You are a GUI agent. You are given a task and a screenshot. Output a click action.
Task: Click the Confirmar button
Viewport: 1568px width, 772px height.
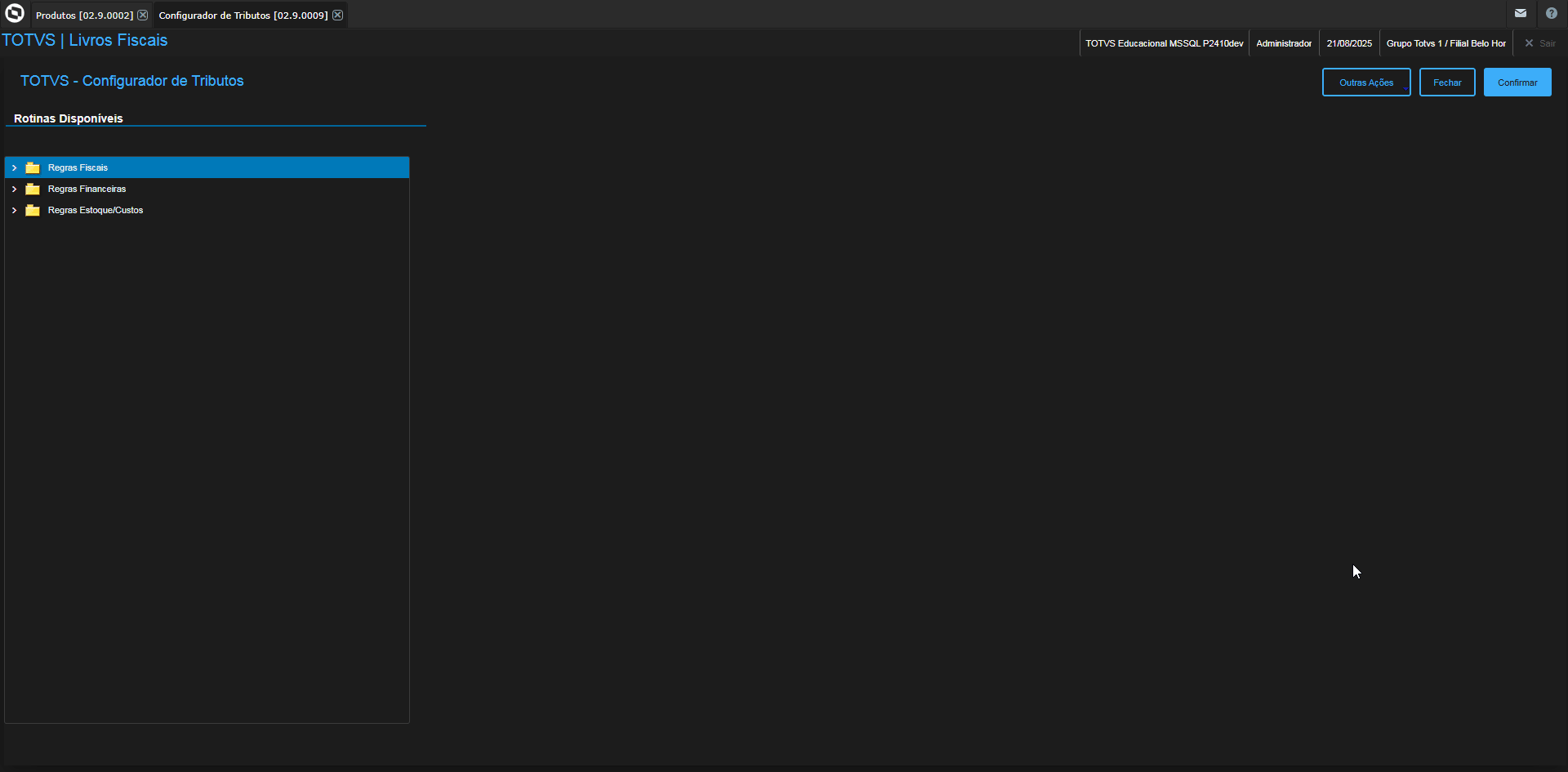1517,83
